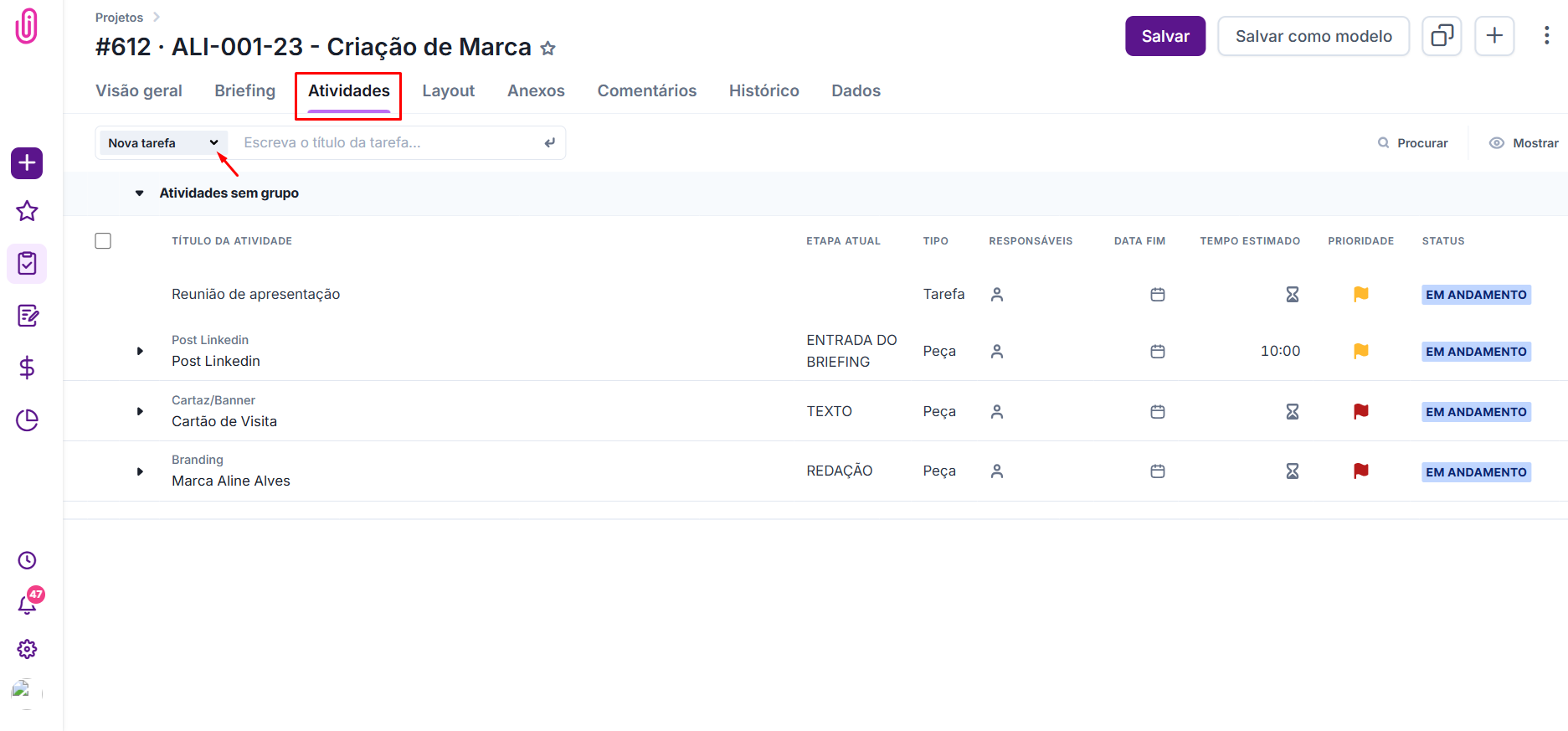Expand the Marca Aline Alves row
This screenshot has height=731, width=1568.
coord(140,471)
